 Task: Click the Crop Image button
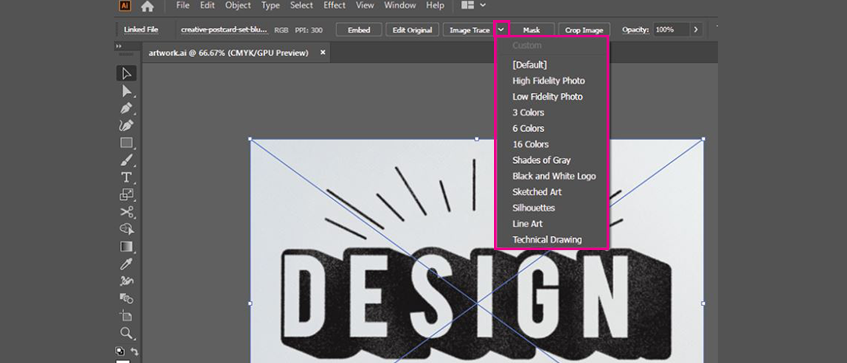pos(584,30)
